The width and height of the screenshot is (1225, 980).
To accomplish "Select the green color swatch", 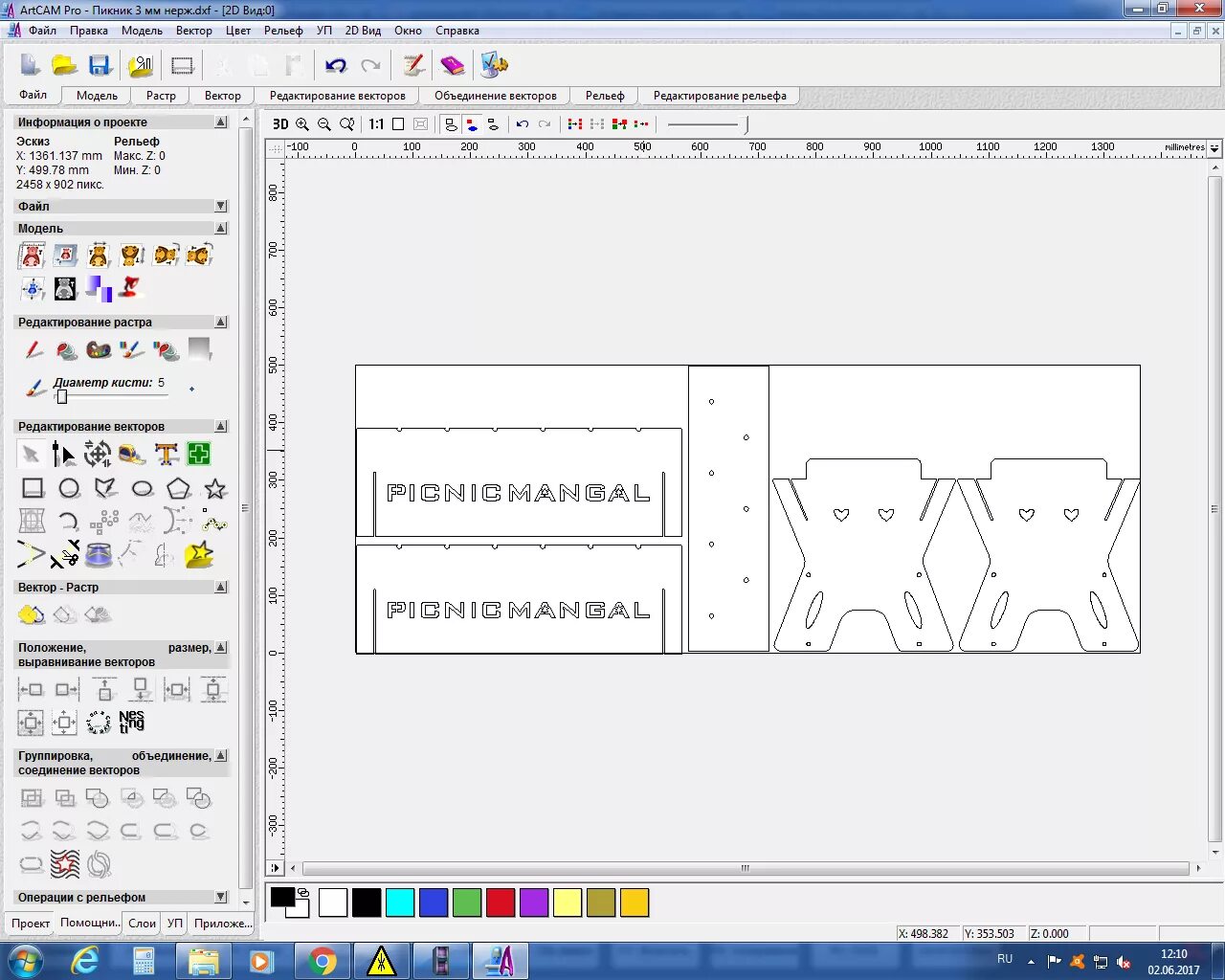I will click(x=467, y=902).
